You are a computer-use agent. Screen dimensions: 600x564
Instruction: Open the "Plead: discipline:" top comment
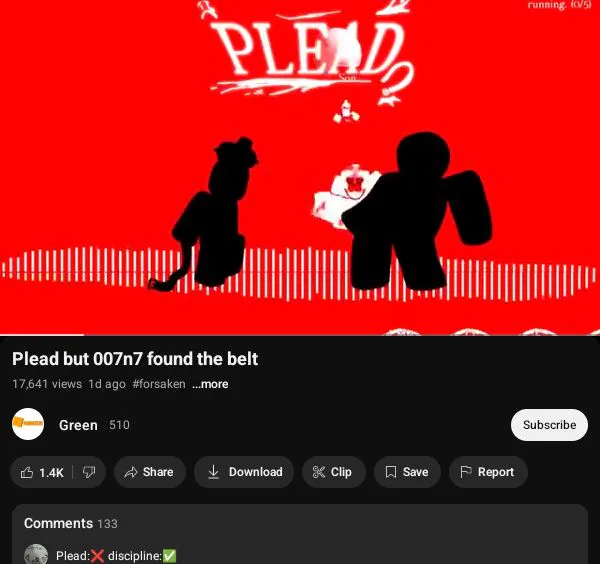(116, 556)
